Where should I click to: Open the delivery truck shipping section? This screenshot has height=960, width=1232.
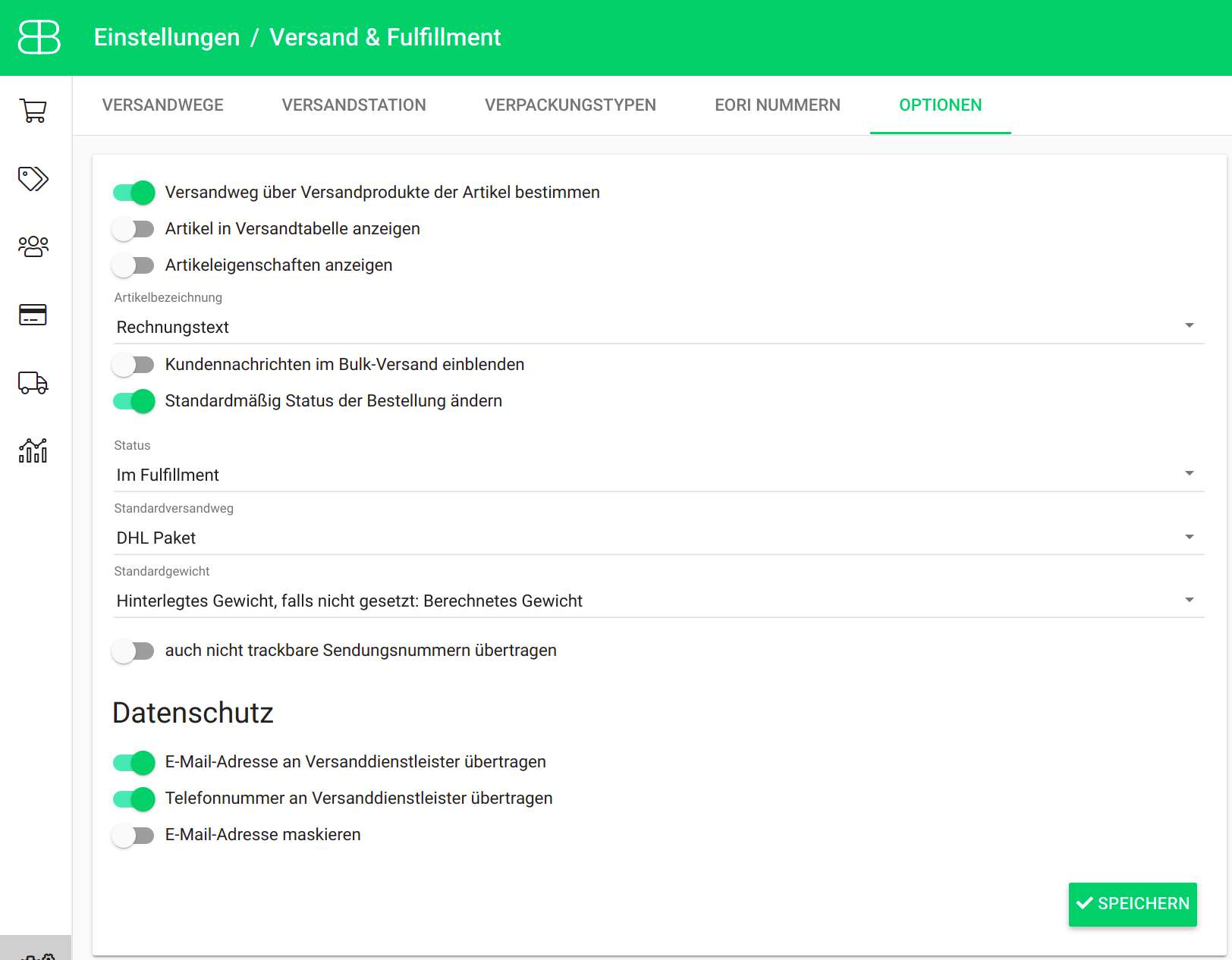[33, 382]
